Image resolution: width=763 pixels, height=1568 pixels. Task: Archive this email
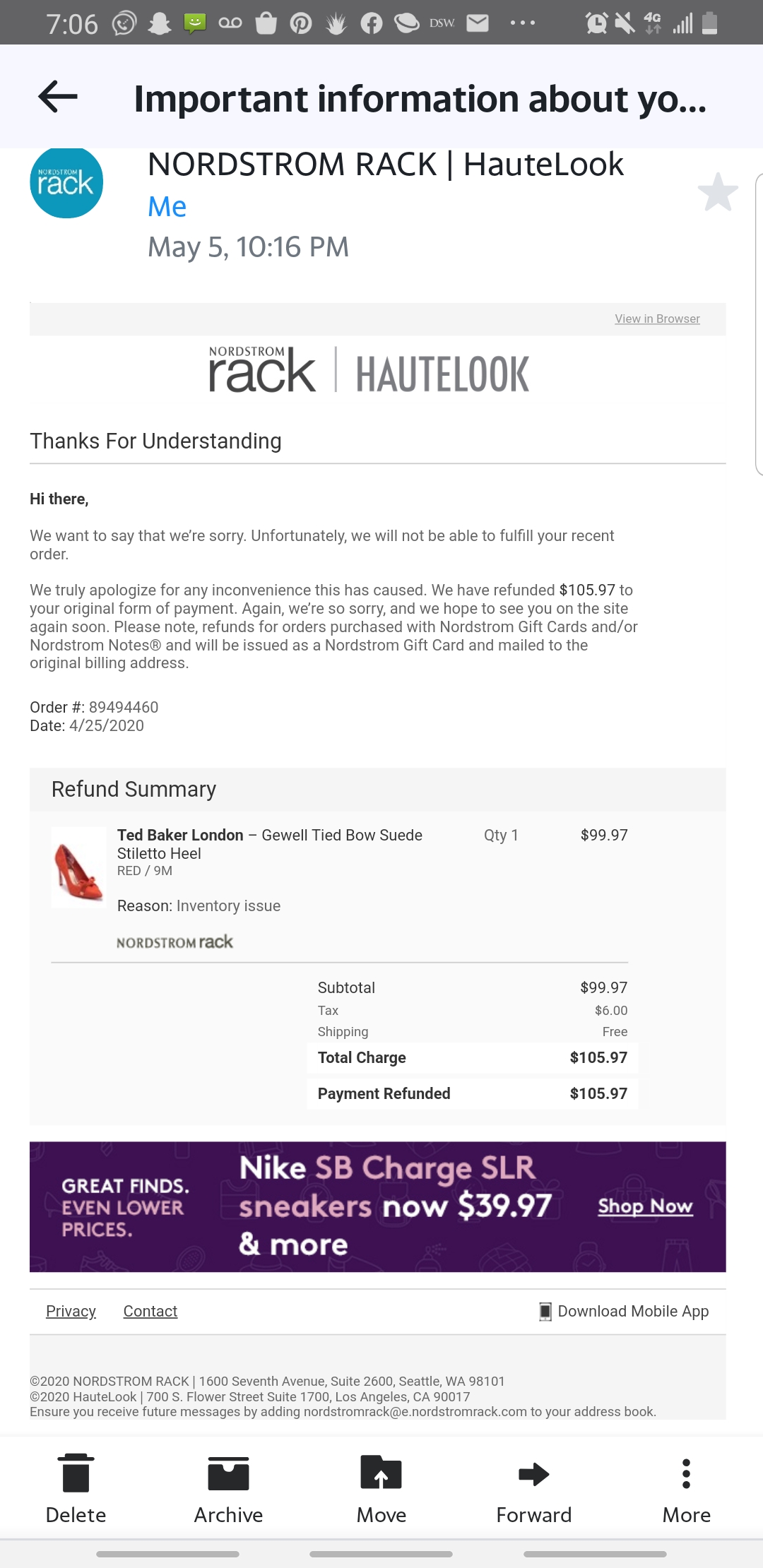228,1489
